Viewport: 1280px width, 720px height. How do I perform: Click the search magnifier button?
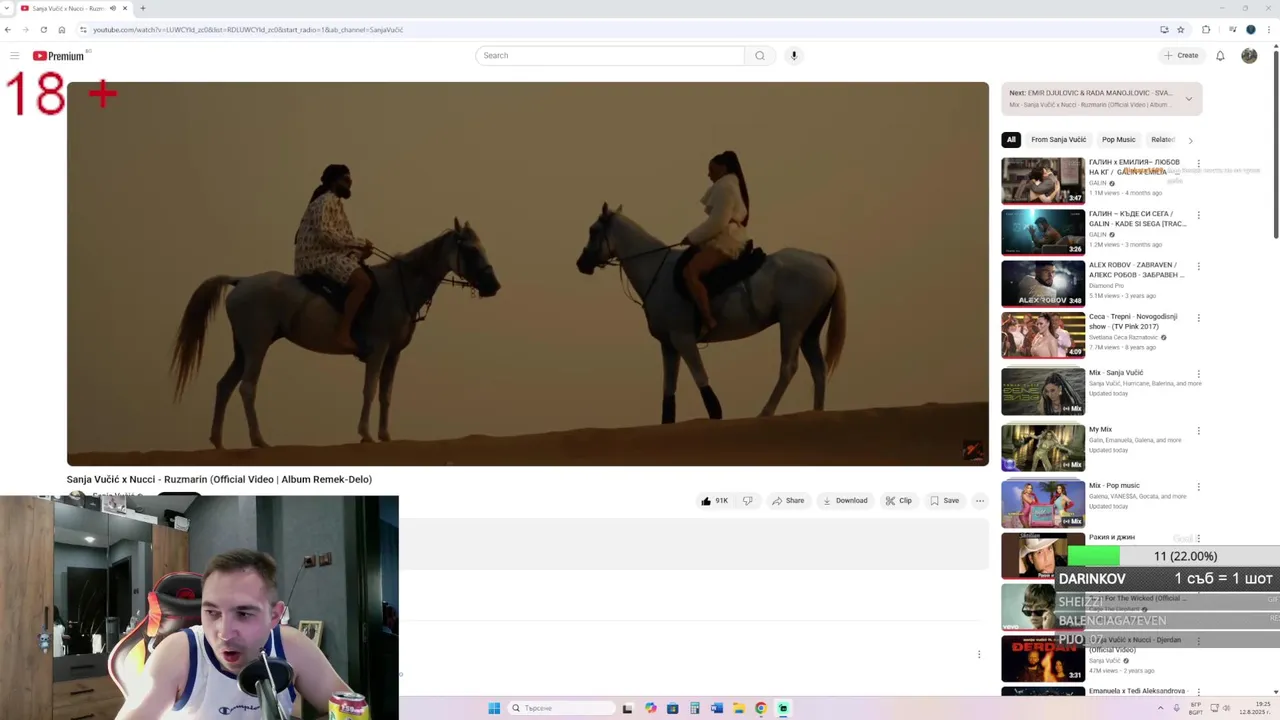pyautogui.click(x=760, y=56)
